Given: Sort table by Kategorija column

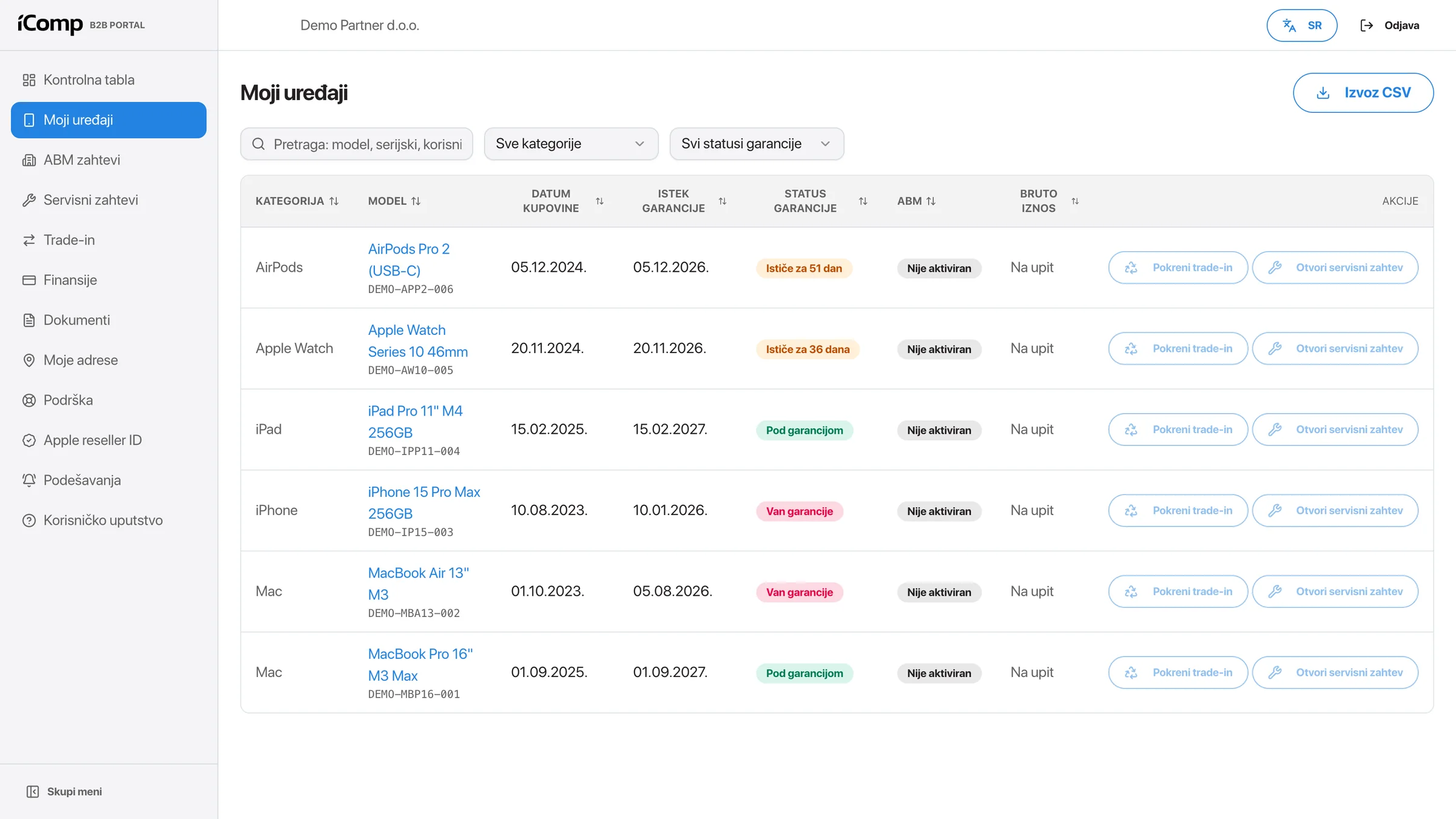Looking at the screenshot, I should [297, 201].
